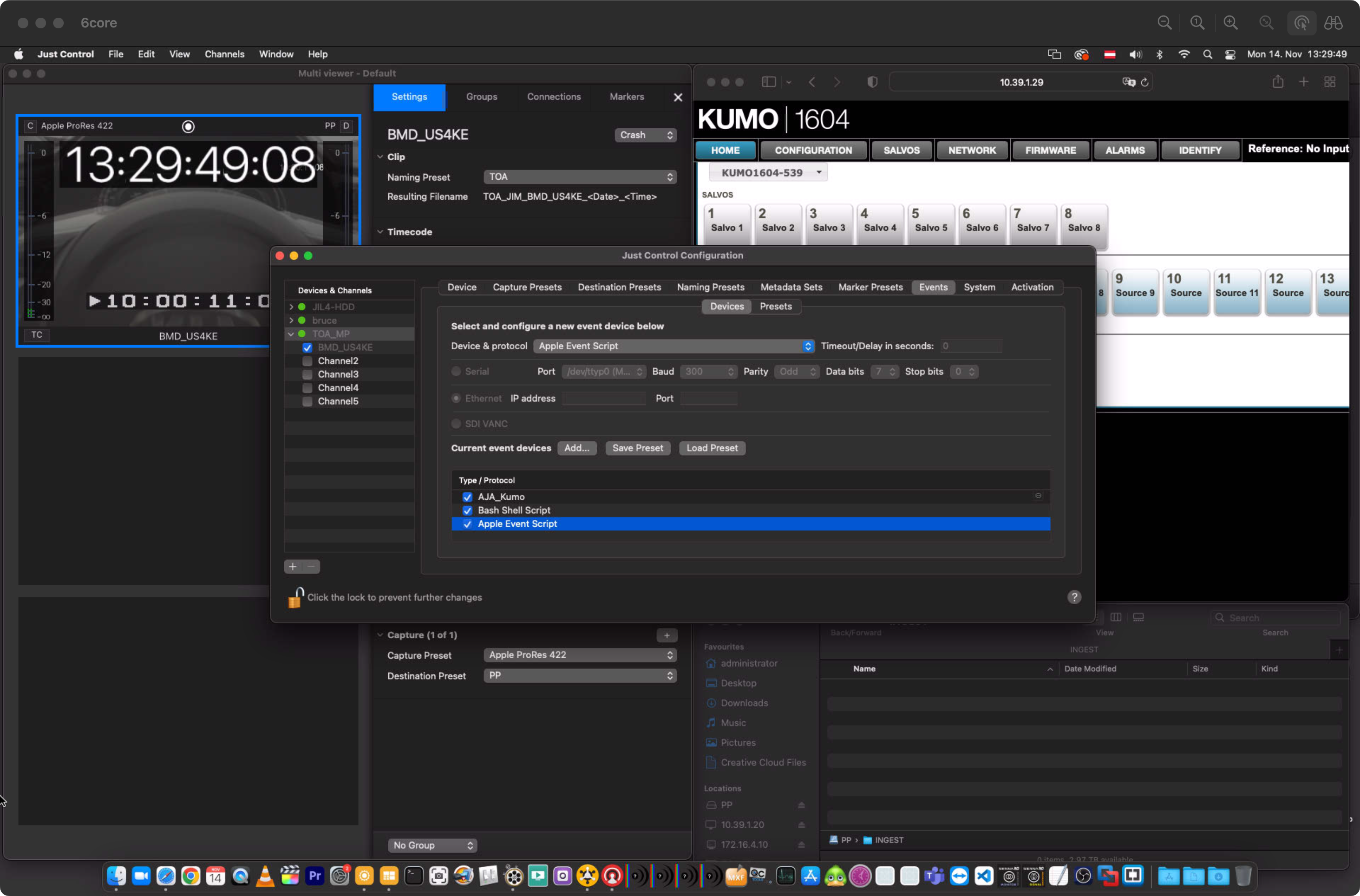Check the Channel3 checkbox
Image resolution: width=1360 pixels, height=896 pixels.
pos(307,374)
